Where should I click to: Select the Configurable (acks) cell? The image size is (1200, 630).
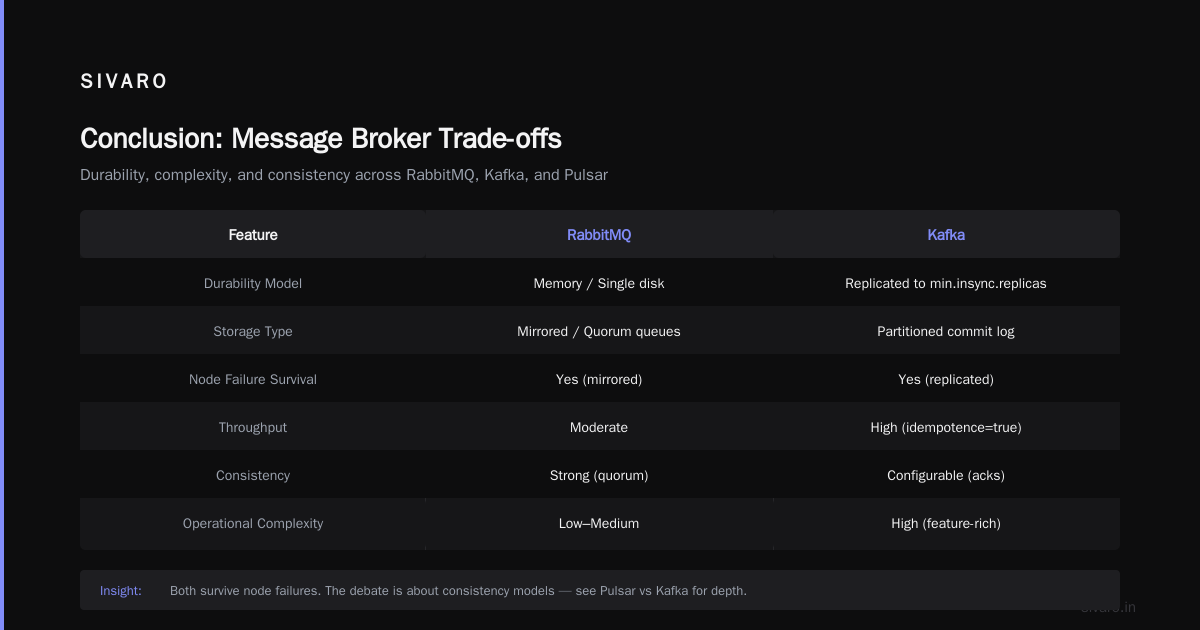click(x=946, y=475)
